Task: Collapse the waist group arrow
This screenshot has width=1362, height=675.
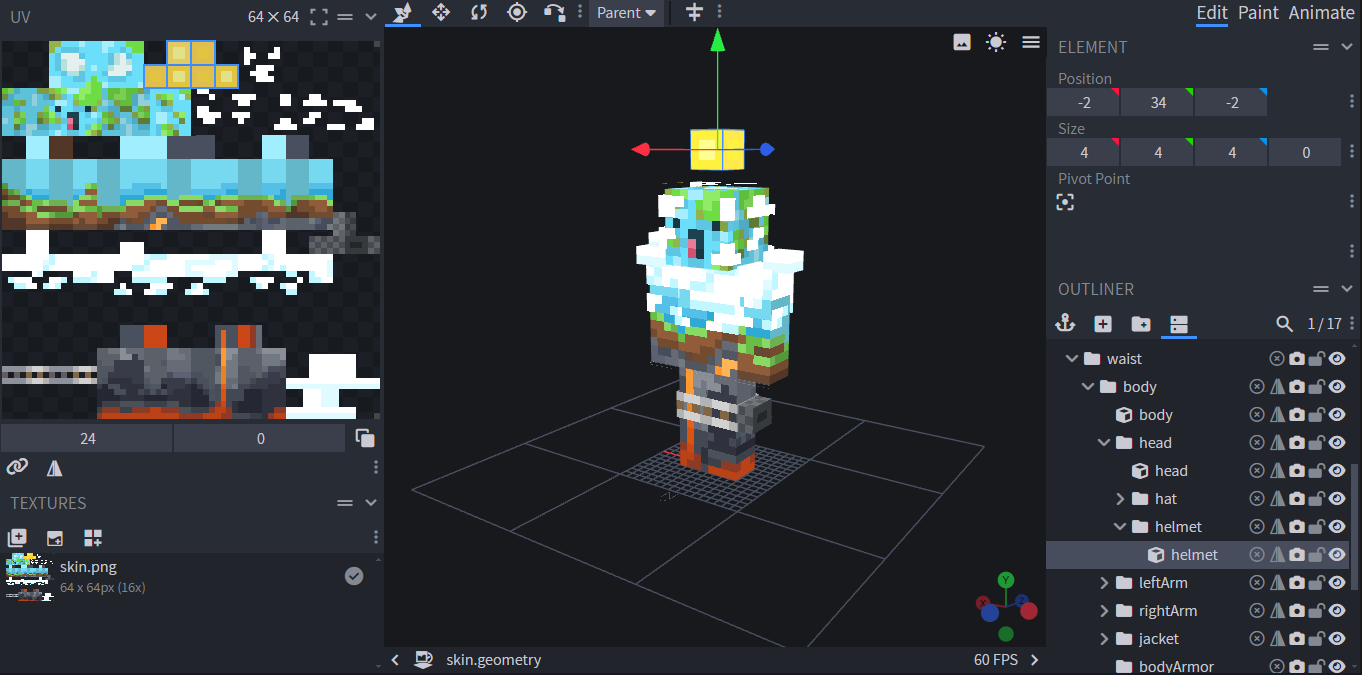Action: [x=1072, y=359]
